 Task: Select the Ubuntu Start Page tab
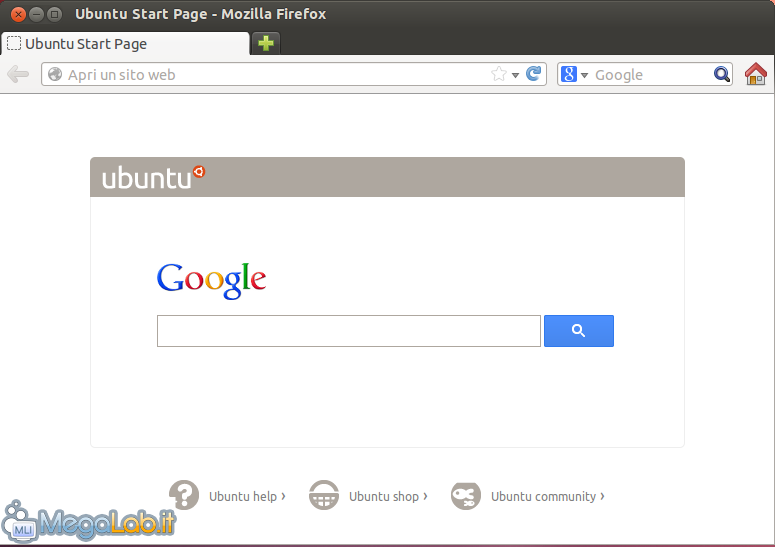tap(126, 43)
